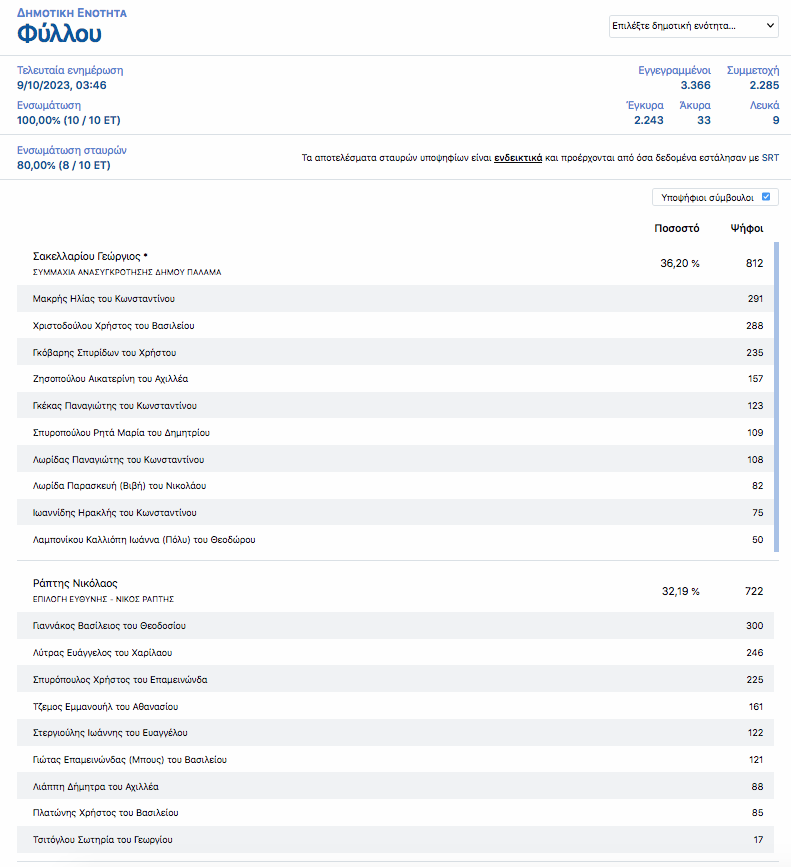Toggle the 'Υποψήφιοι σύμβουλοι' checkbox

point(765,198)
